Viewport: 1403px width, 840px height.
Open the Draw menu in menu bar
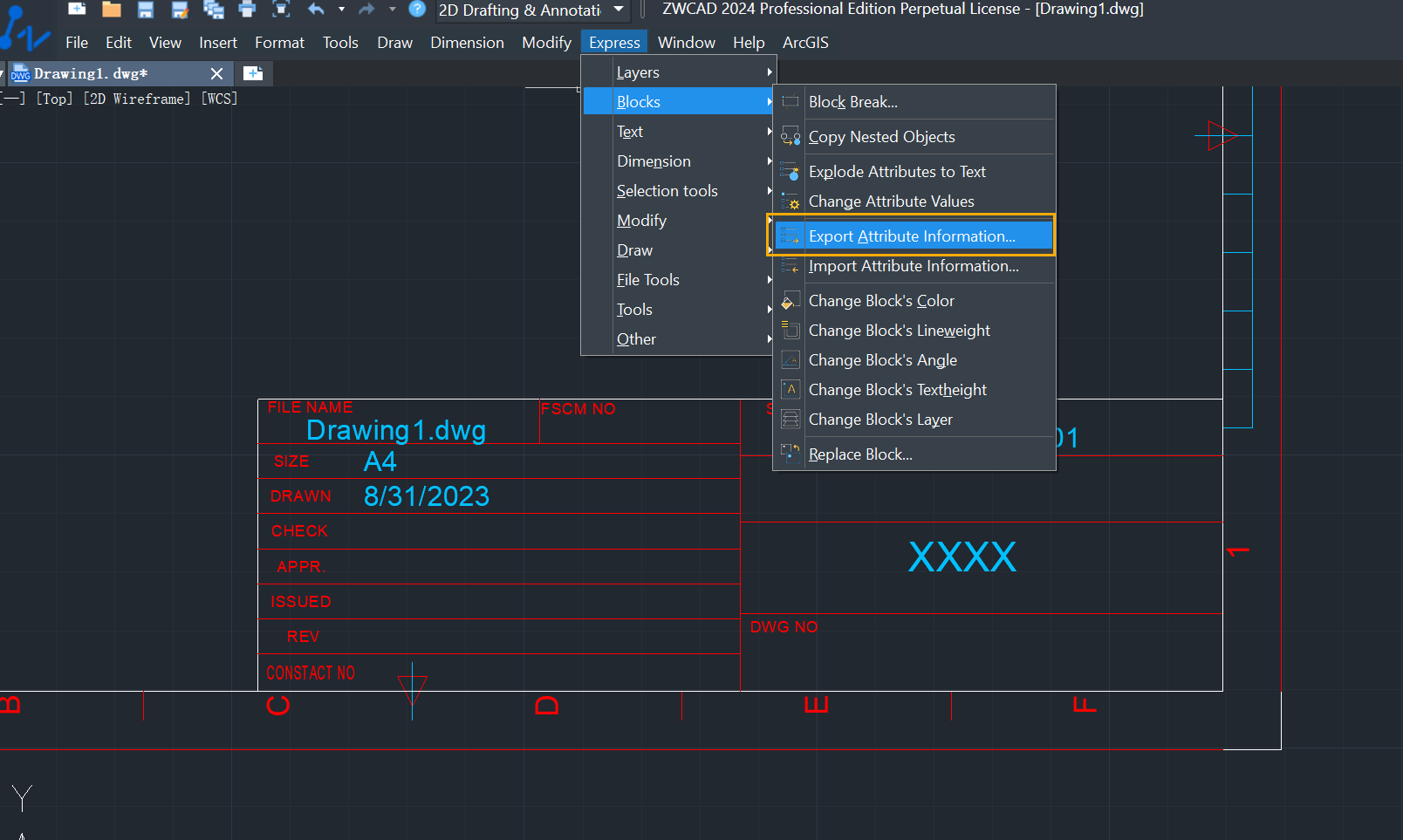coord(394,43)
